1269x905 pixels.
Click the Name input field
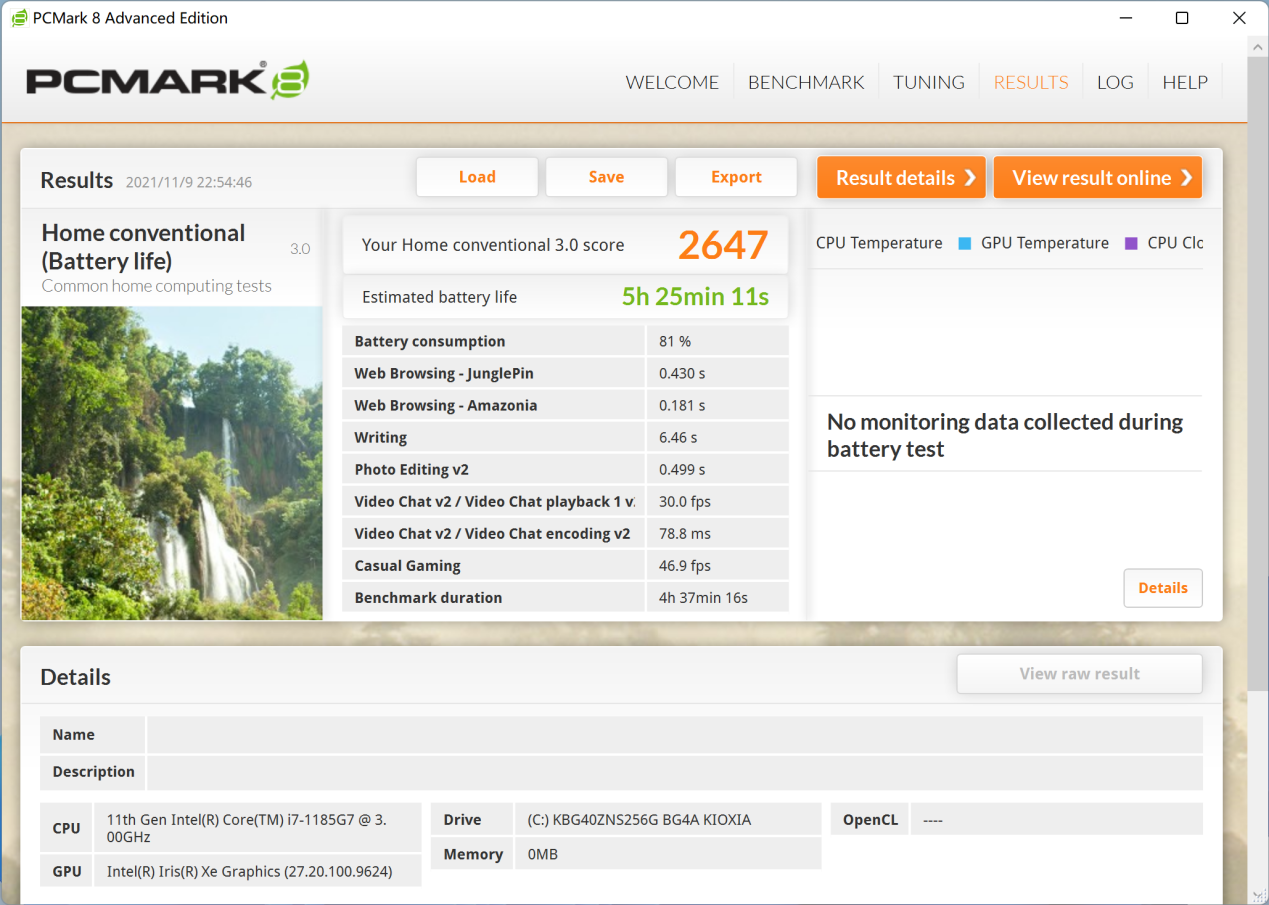tap(675, 734)
